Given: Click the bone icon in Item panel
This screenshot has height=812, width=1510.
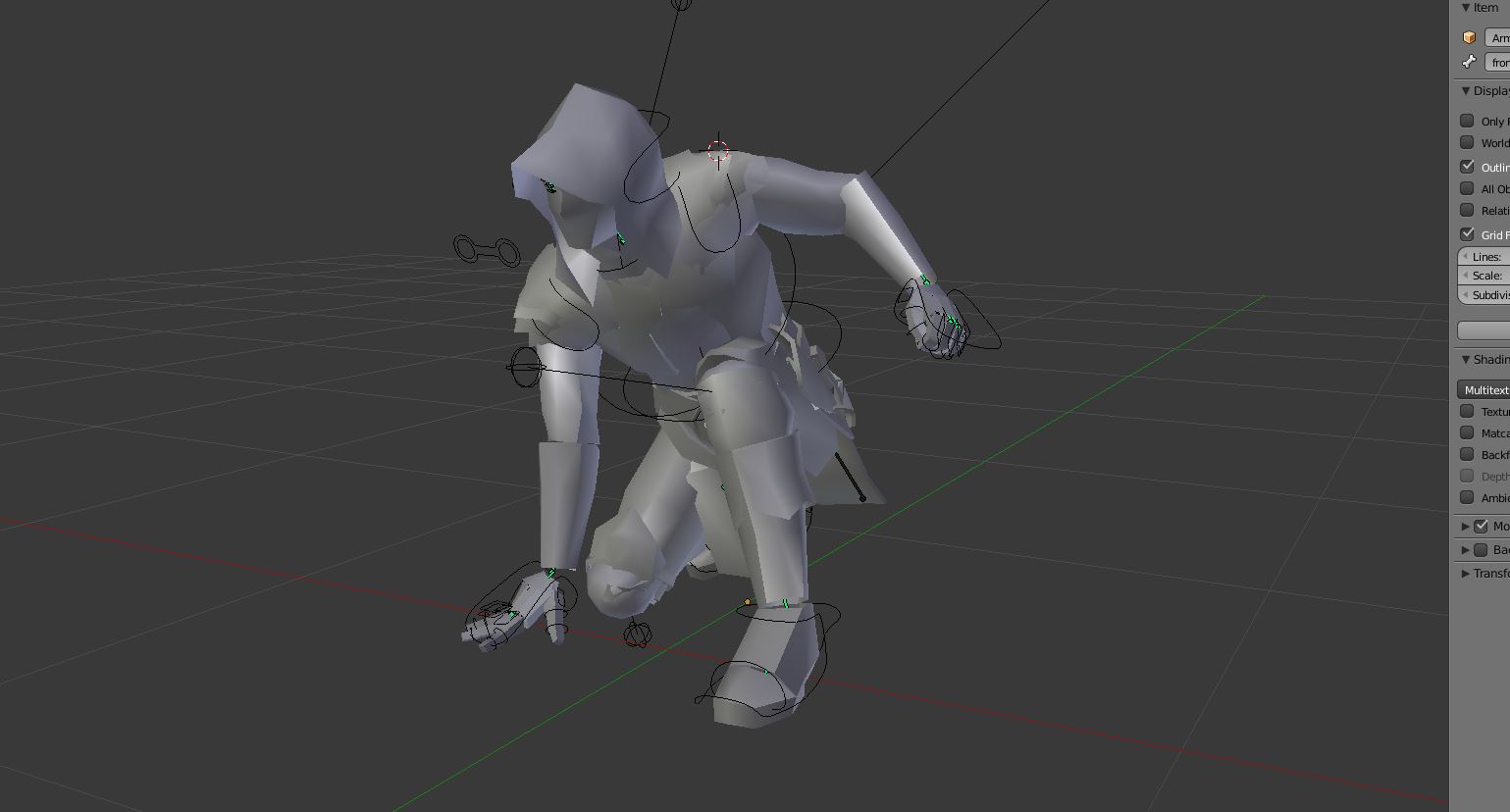Looking at the screenshot, I should pyautogui.click(x=1469, y=62).
